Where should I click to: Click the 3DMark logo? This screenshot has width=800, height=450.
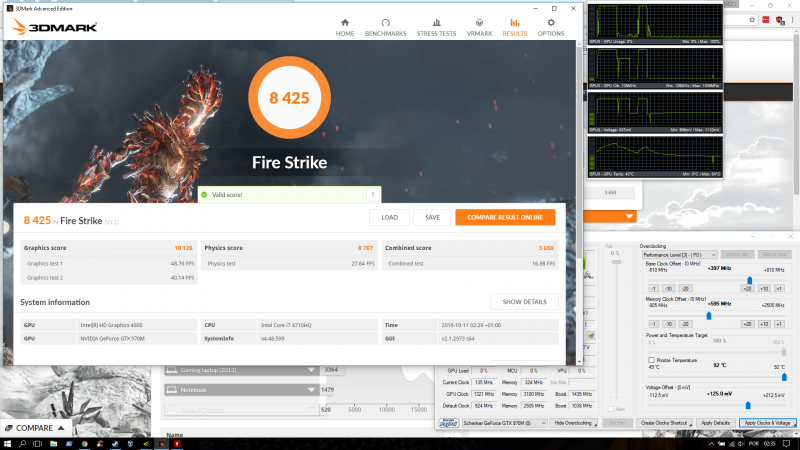click(x=54, y=27)
